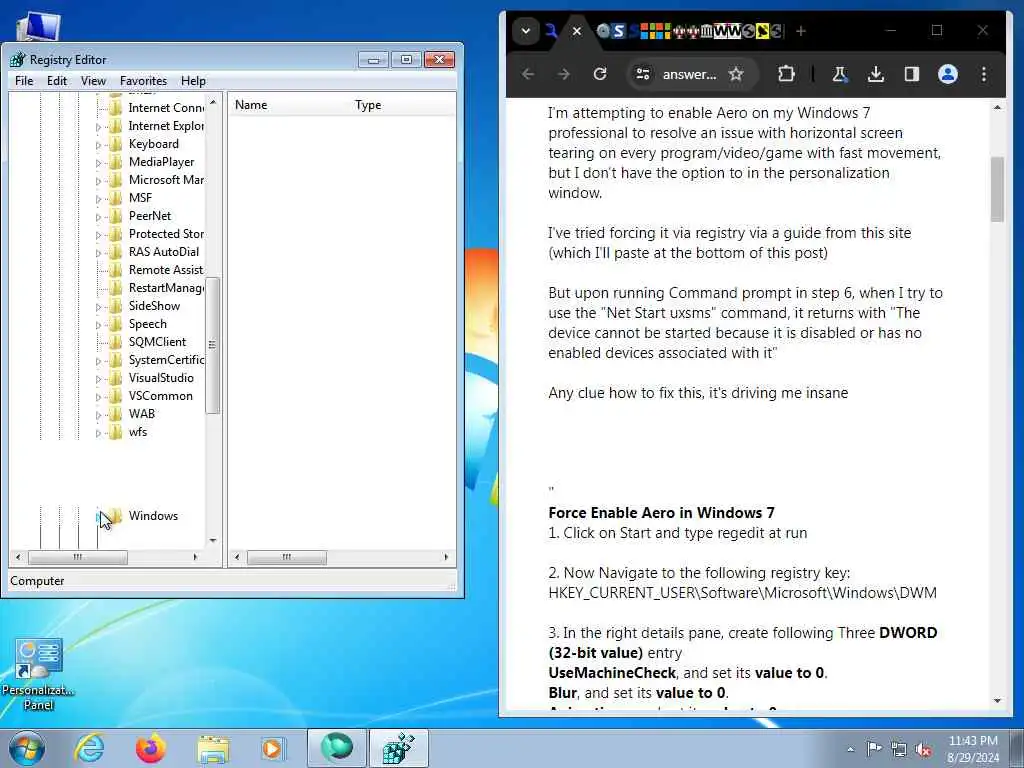
Task: Sort values by Name column header
Action: click(289, 104)
